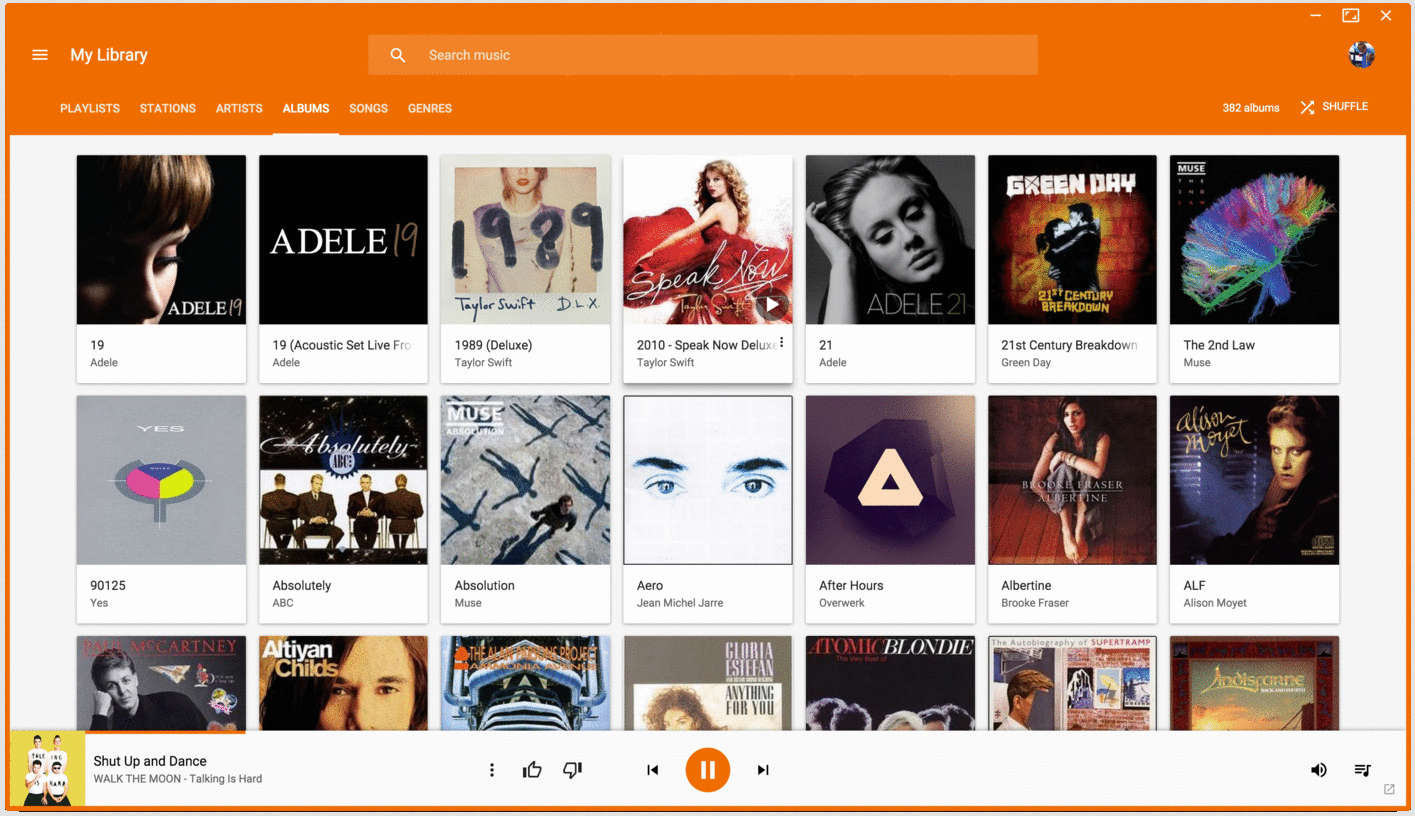Click the My Library title

coord(109,55)
